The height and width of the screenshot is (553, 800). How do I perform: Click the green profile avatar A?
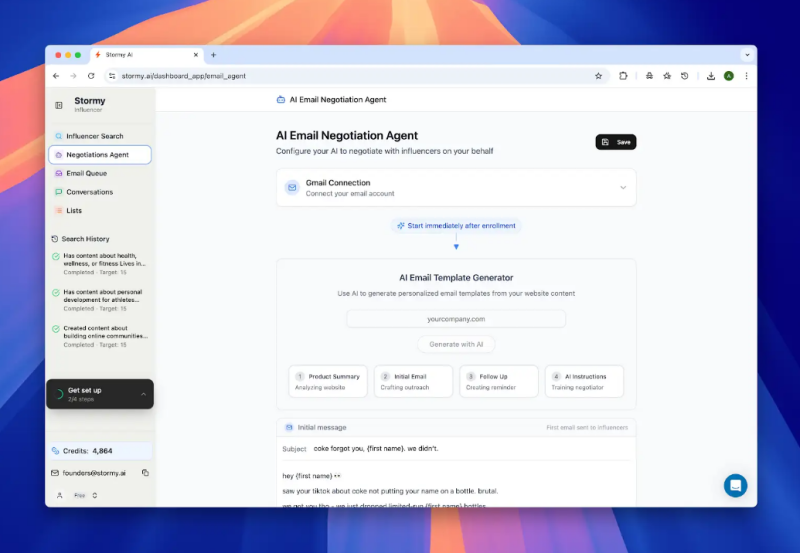pos(729,76)
